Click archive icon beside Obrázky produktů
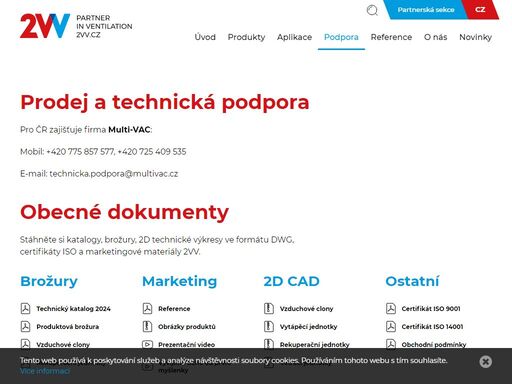The width and height of the screenshot is (512, 384). click(x=147, y=327)
